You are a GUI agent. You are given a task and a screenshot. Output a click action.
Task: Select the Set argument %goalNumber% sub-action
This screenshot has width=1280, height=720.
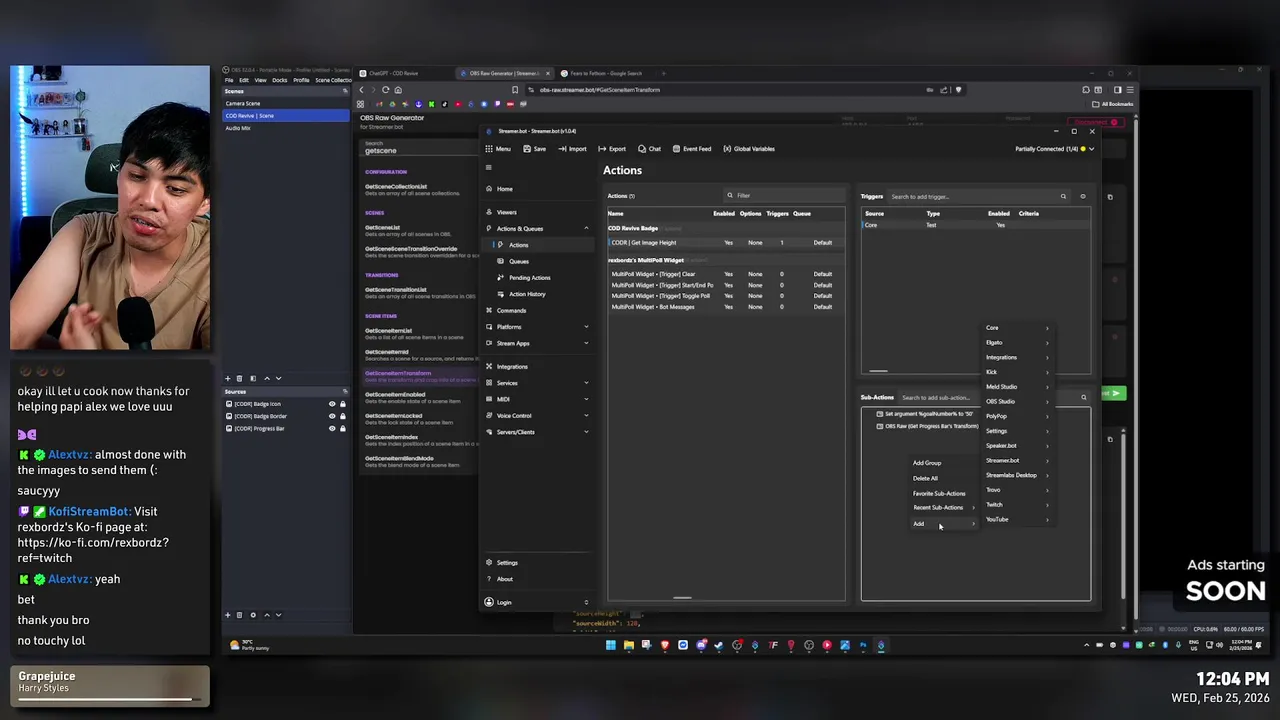click(x=928, y=414)
